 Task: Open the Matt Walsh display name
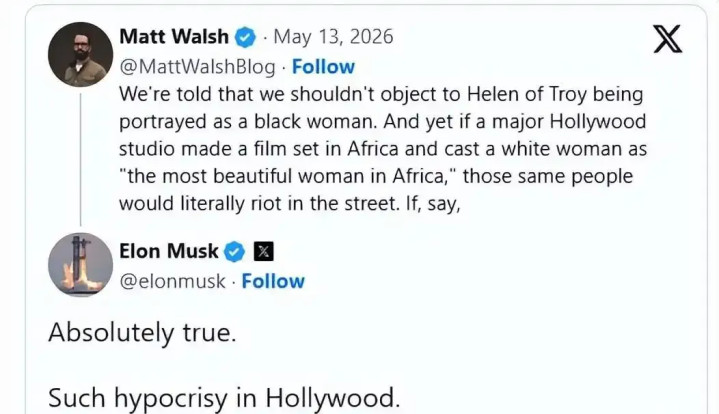click(x=174, y=37)
